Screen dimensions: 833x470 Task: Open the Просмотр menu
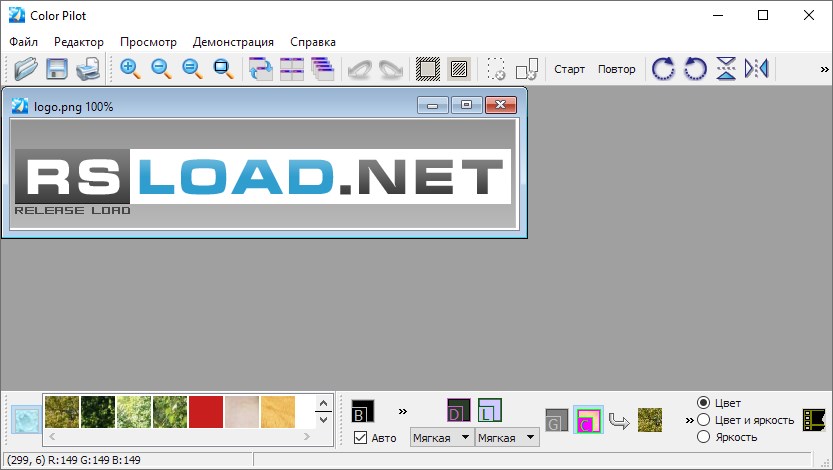pyautogui.click(x=148, y=42)
